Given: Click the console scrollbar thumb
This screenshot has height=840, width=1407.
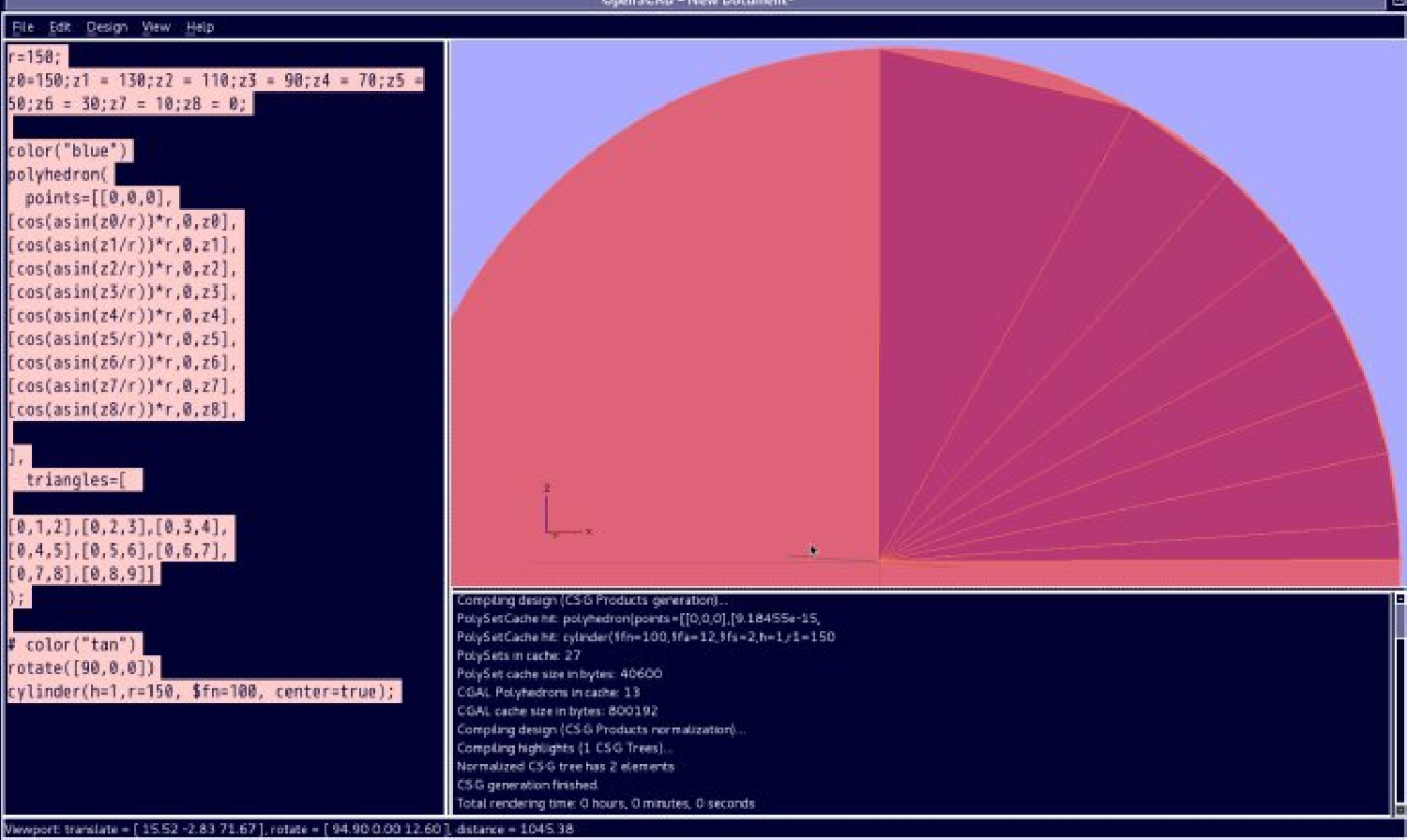Looking at the screenshot, I should 1399,621.
